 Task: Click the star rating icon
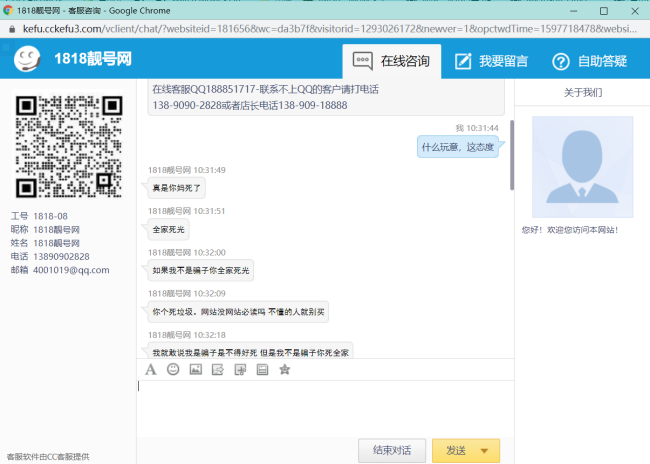[285, 369]
